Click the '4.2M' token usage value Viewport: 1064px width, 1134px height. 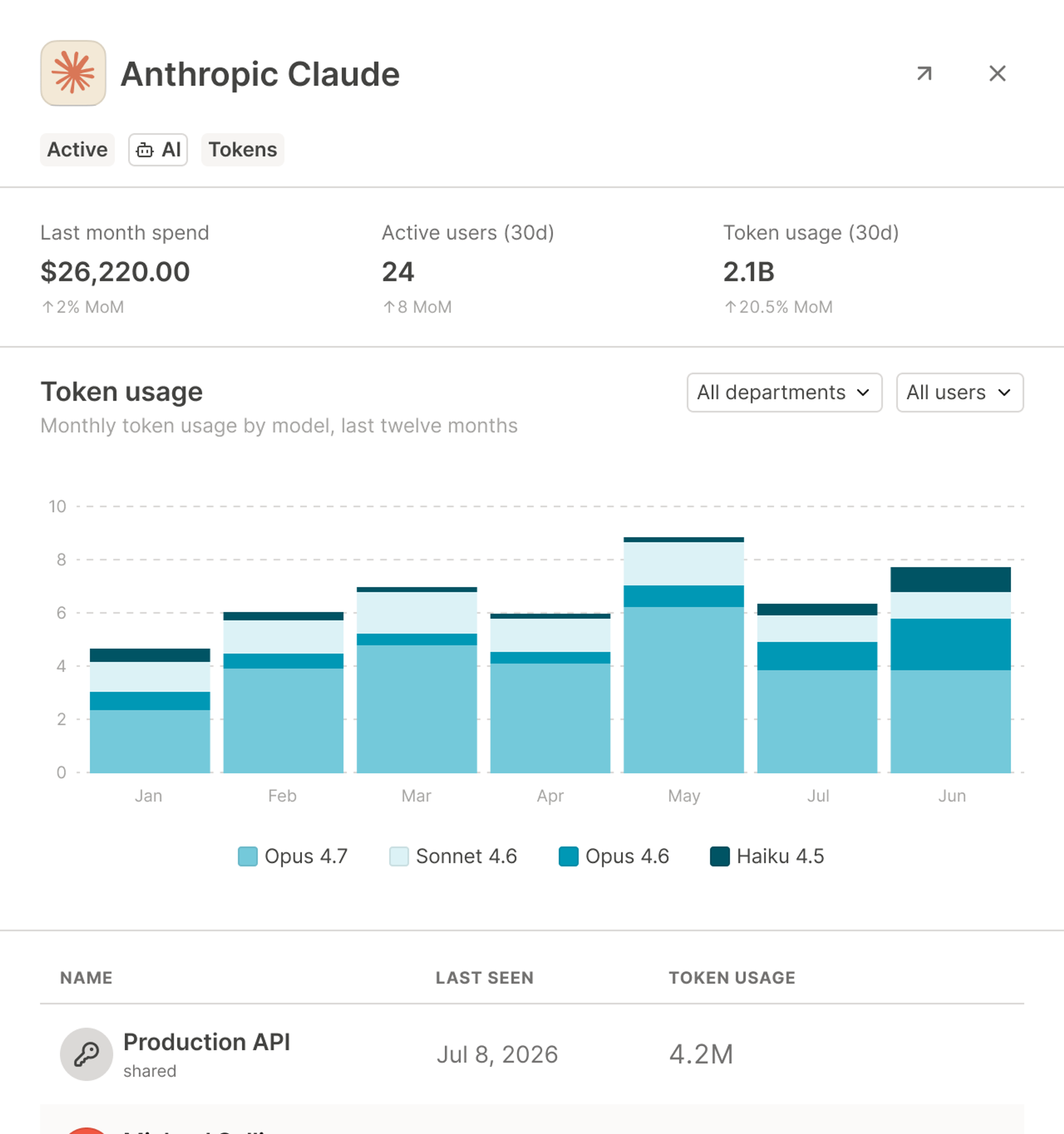(x=701, y=1055)
